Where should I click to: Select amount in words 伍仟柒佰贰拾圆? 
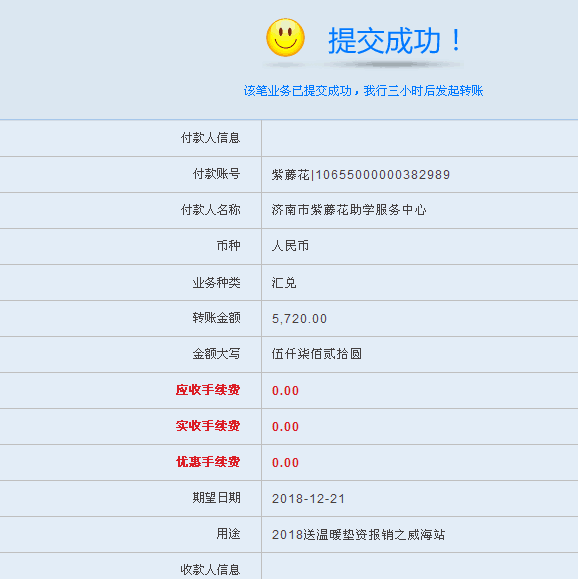click(x=317, y=354)
